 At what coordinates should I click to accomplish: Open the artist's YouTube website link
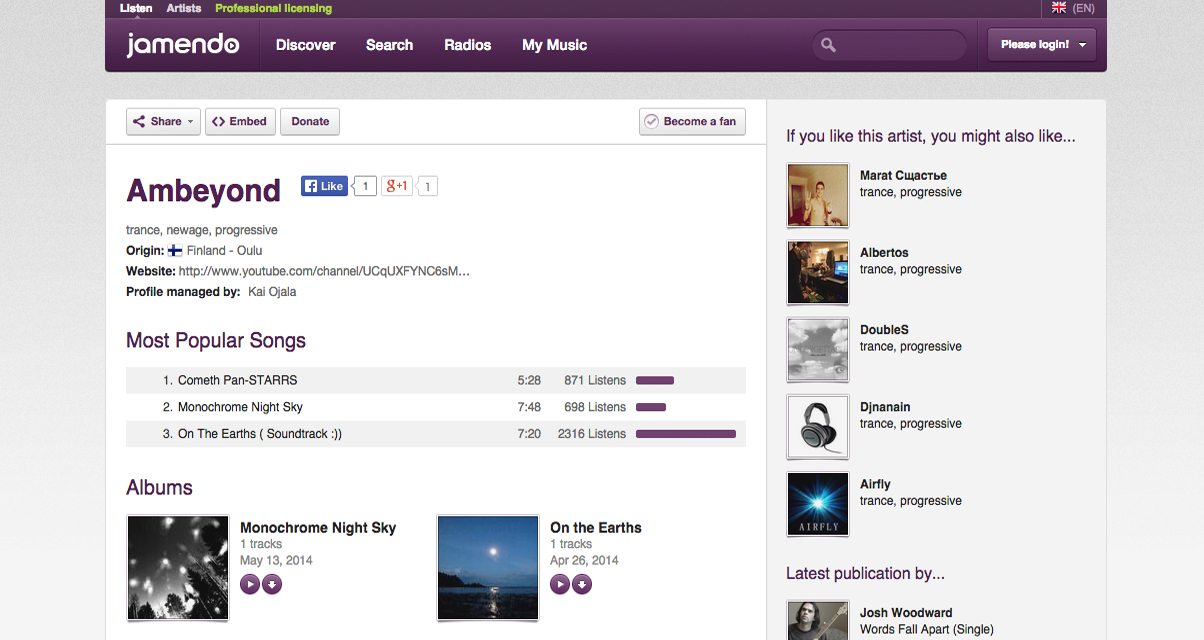tap(324, 271)
